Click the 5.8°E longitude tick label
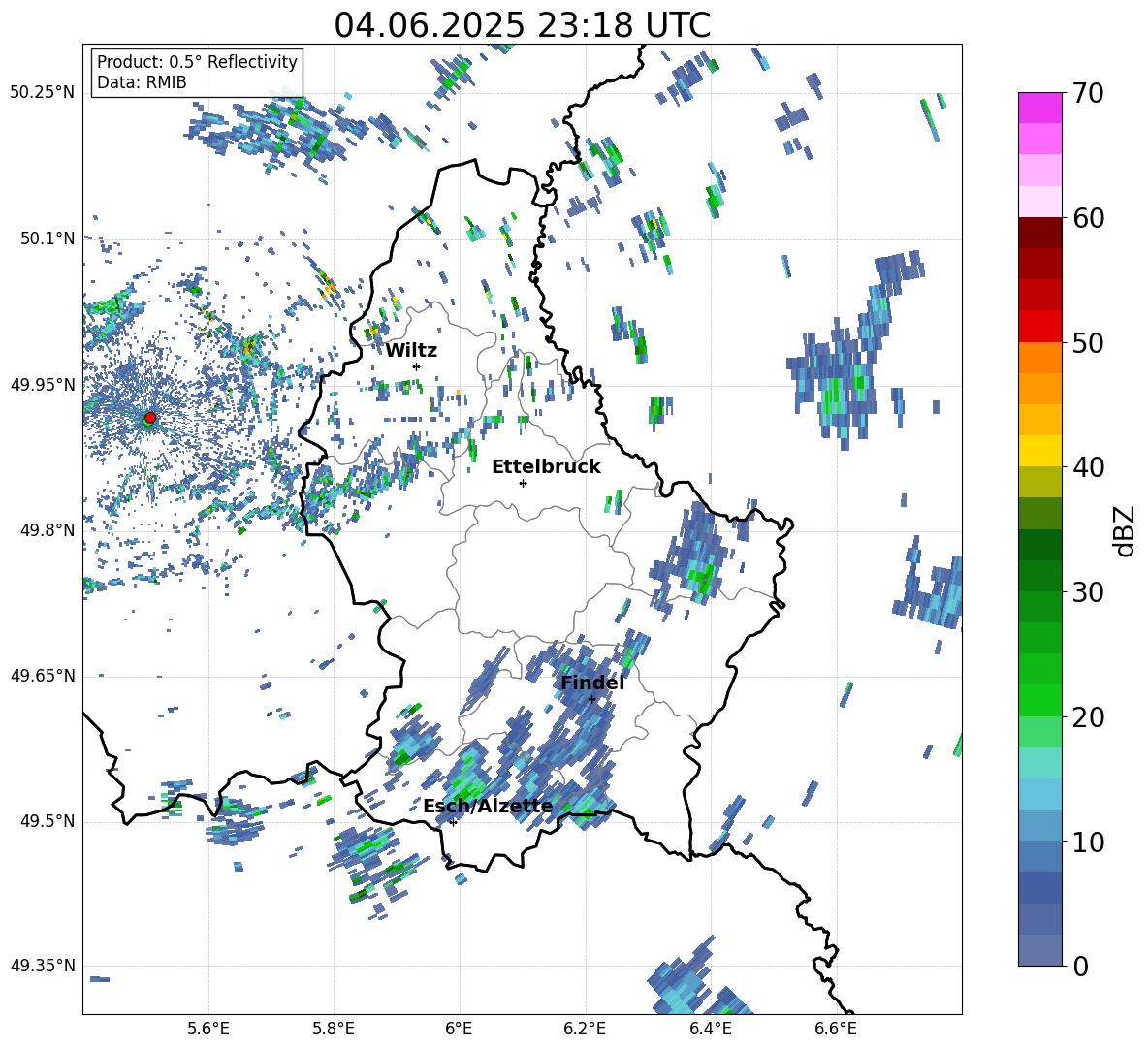1148x1048 pixels. coord(334,1029)
